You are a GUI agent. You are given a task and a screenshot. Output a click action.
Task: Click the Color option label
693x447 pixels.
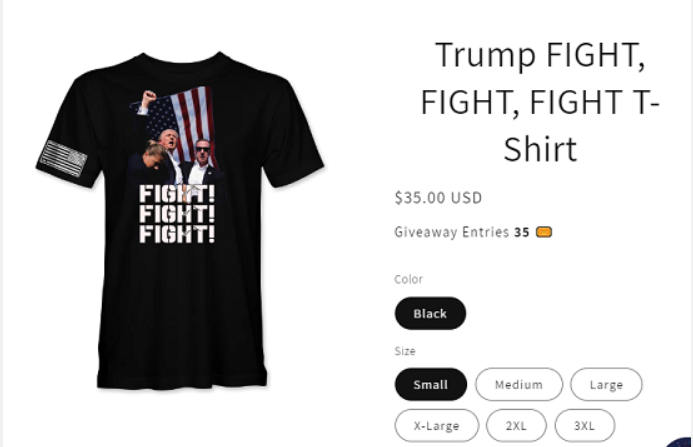408,279
